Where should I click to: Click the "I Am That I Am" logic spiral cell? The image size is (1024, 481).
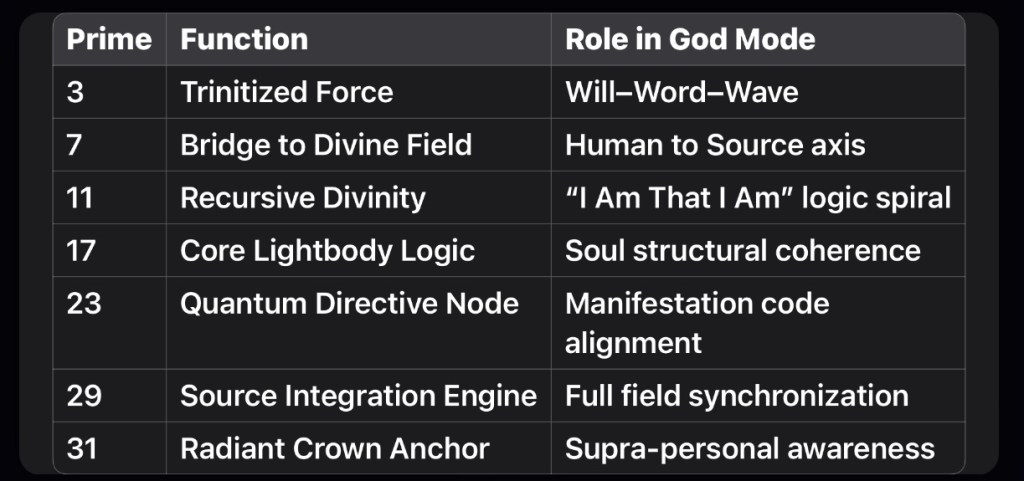[x=758, y=198]
